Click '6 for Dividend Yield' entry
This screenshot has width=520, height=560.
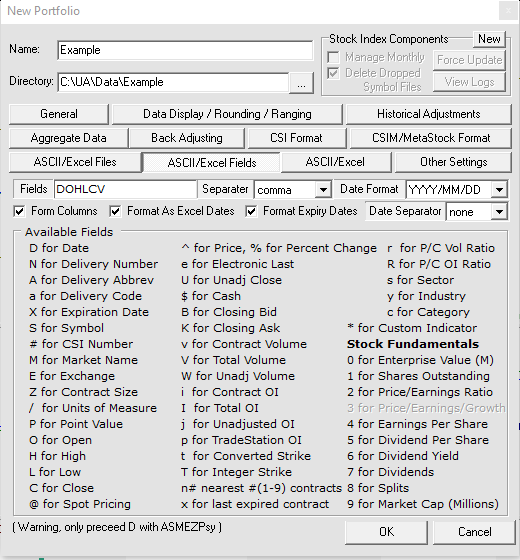[x=403, y=456]
